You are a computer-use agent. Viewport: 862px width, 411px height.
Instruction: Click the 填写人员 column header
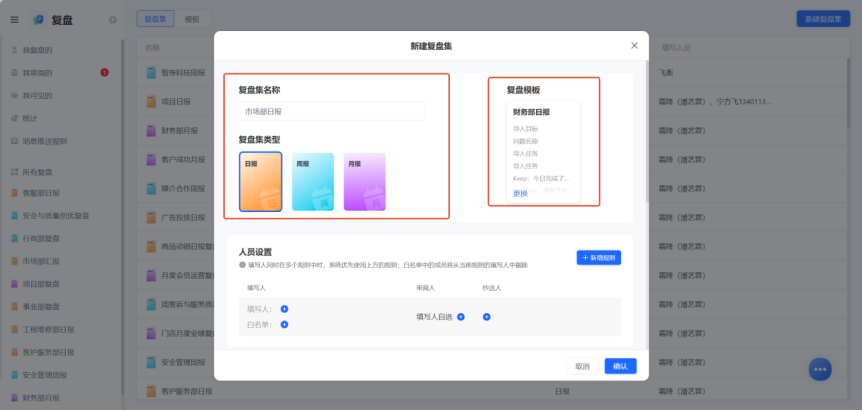click(676, 48)
